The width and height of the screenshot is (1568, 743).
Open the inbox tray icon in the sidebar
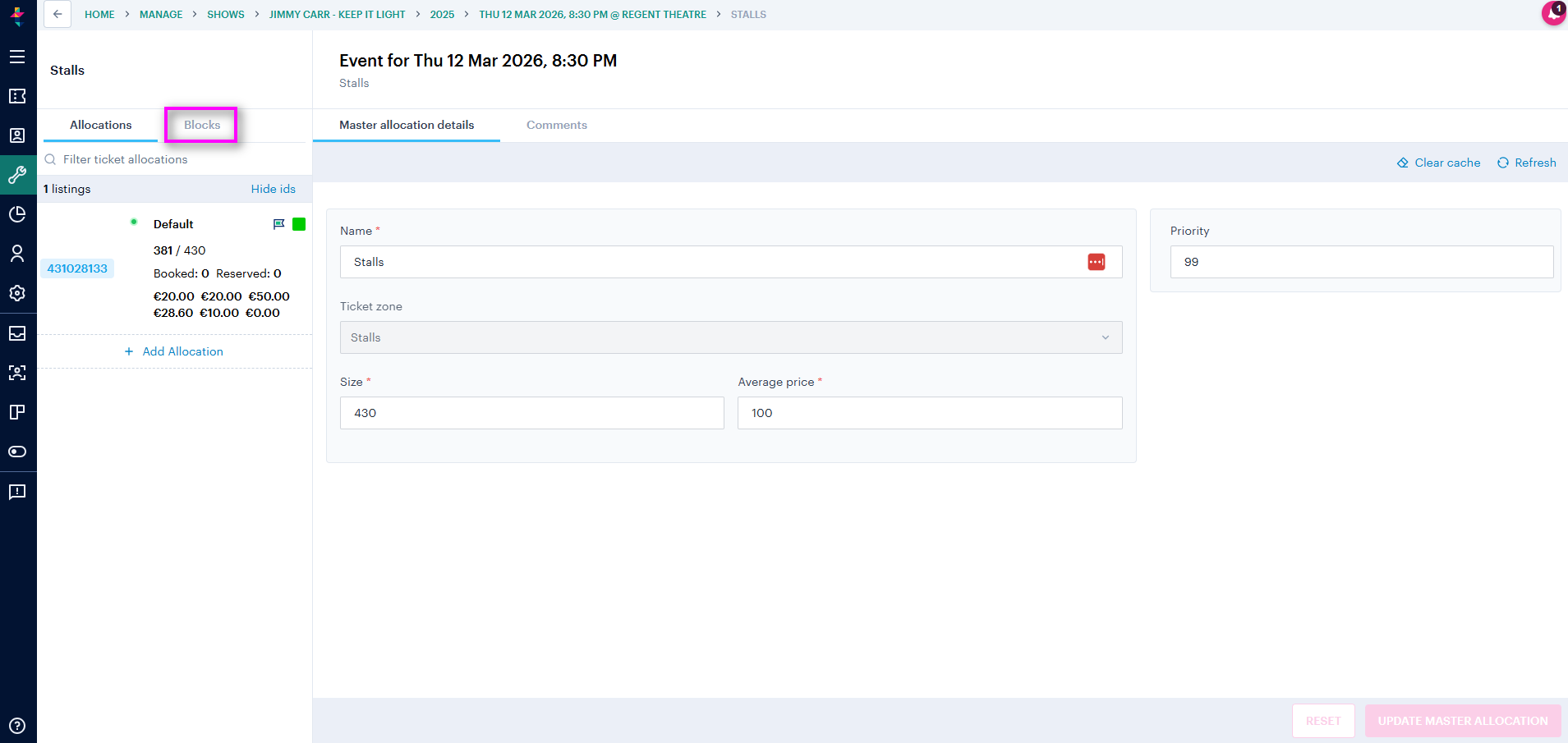17,333
